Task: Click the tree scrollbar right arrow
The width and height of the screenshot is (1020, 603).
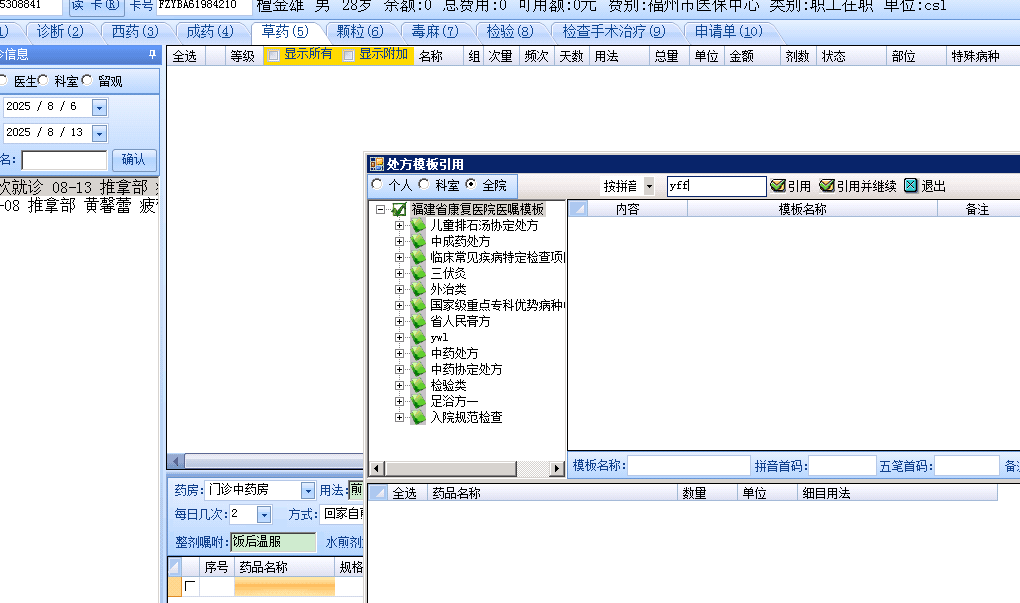Action: click(x=556, y=468)
